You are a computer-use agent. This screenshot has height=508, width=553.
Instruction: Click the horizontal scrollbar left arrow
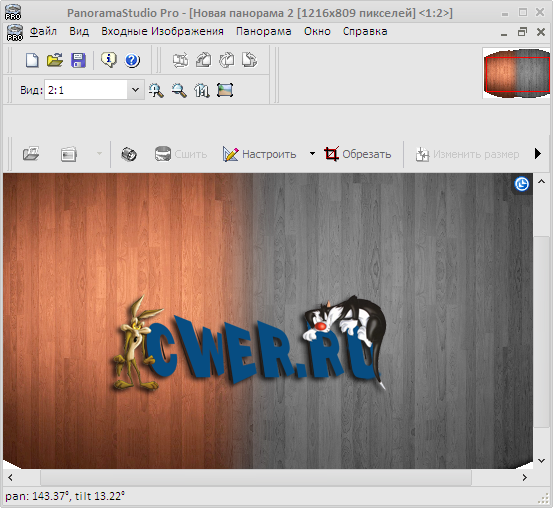tap(10, 478)
